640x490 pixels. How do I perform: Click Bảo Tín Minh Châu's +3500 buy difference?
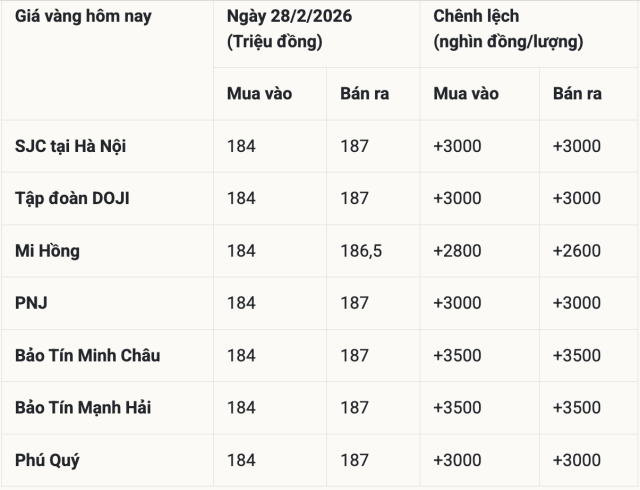[457, 356]
